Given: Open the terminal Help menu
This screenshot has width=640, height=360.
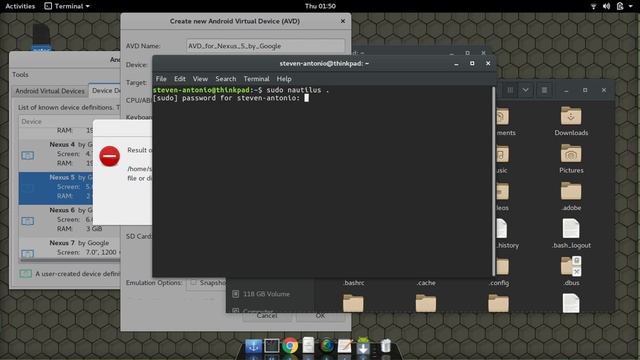Looking at the screenshot, I should [284, 79].
